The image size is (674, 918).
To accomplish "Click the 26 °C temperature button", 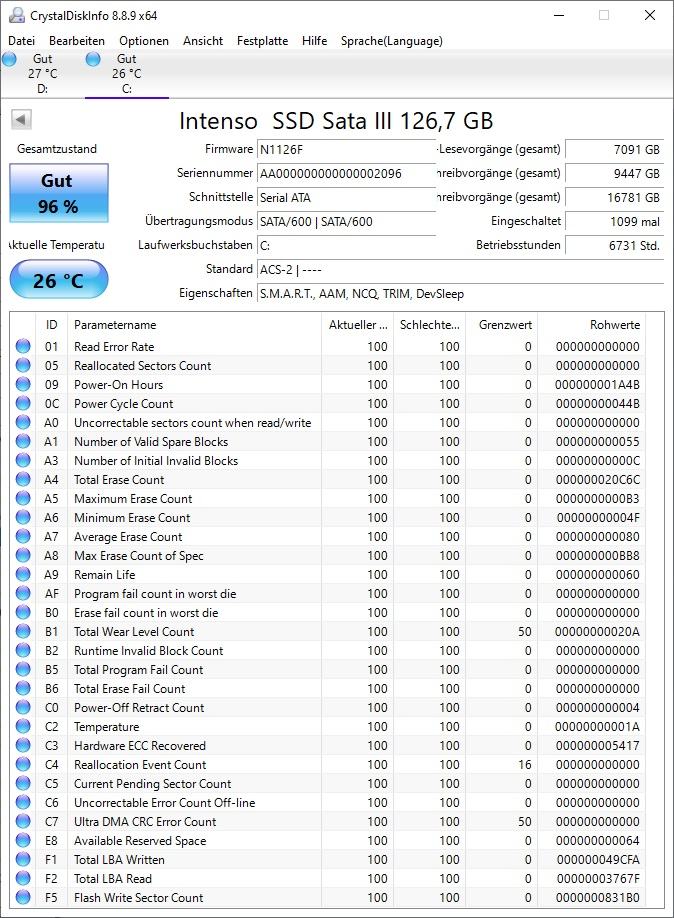I will 59,280.
